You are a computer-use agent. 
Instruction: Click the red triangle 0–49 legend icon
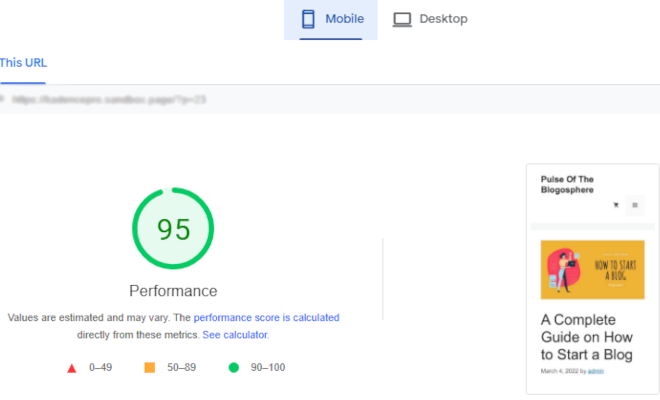point(72,368)
